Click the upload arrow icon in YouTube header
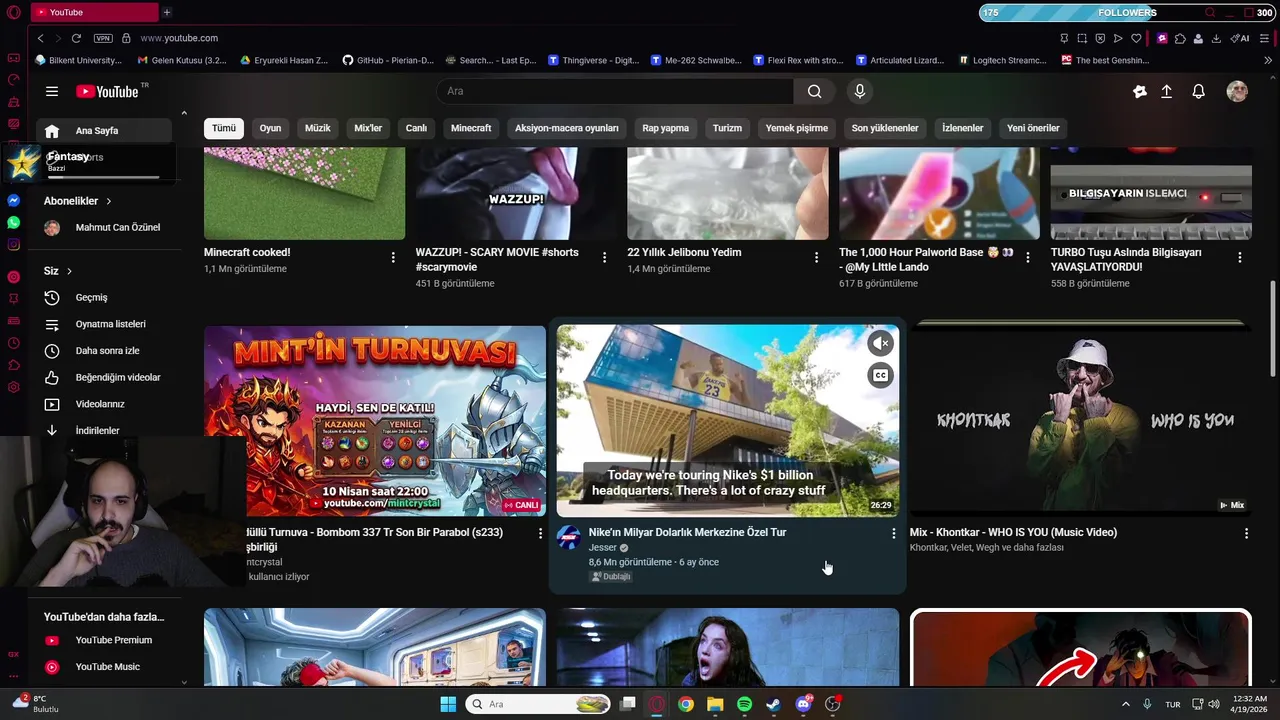1280x720 pixels. point(1166,91)
